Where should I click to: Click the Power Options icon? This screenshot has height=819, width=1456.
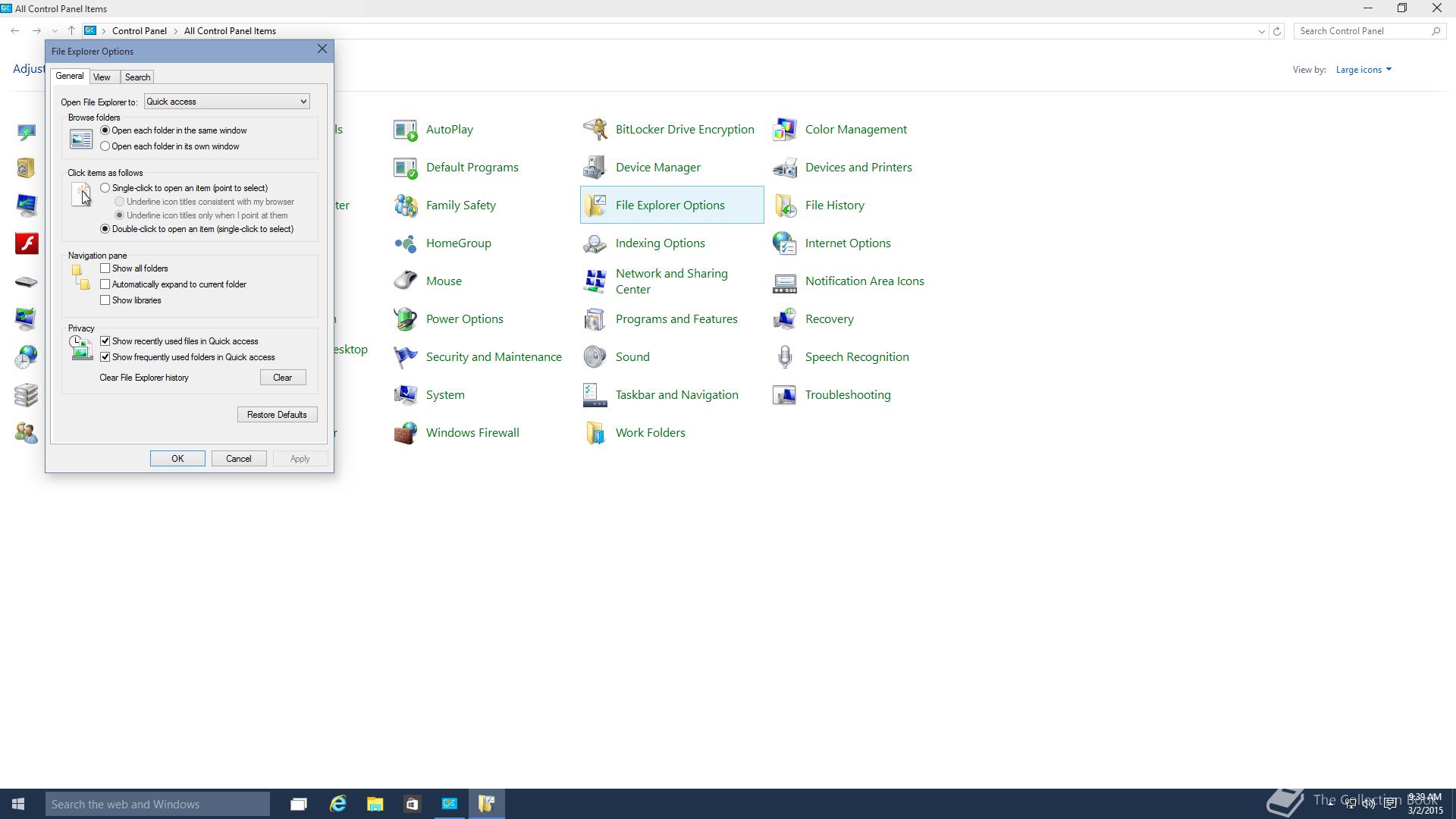coord(406,319)
